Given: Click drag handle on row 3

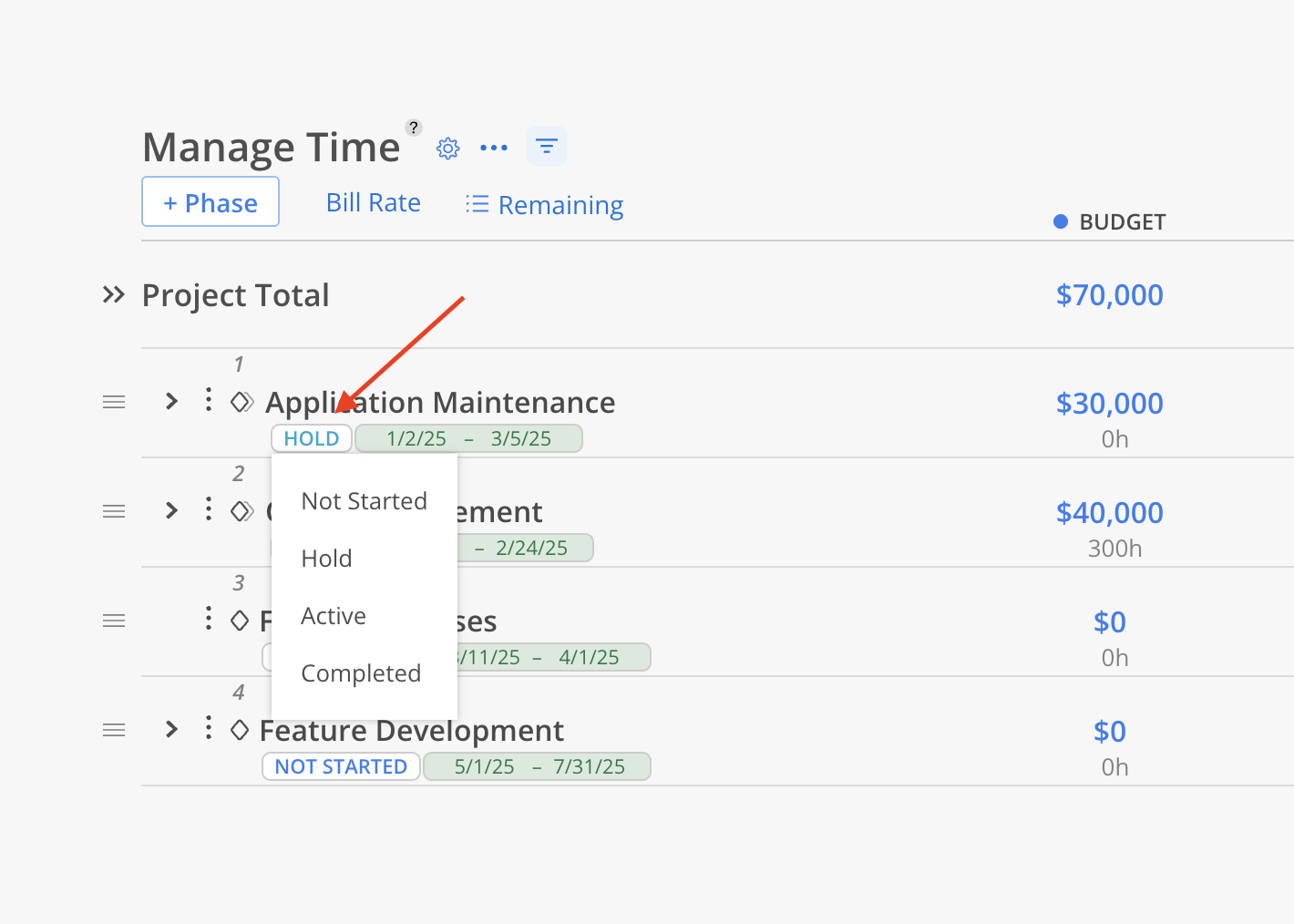Looking at the screenshot, I should [114, 621].
